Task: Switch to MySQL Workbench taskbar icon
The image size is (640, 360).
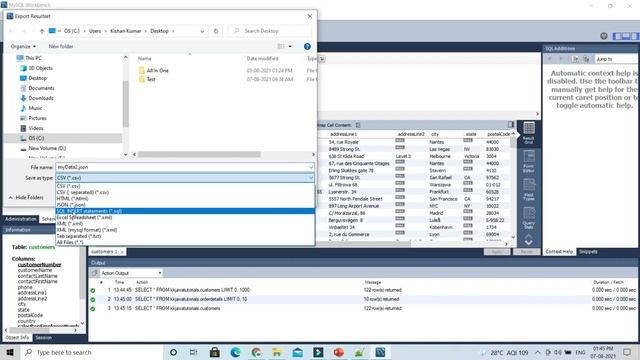Action: pyautogui.click(x=380, y=352)
